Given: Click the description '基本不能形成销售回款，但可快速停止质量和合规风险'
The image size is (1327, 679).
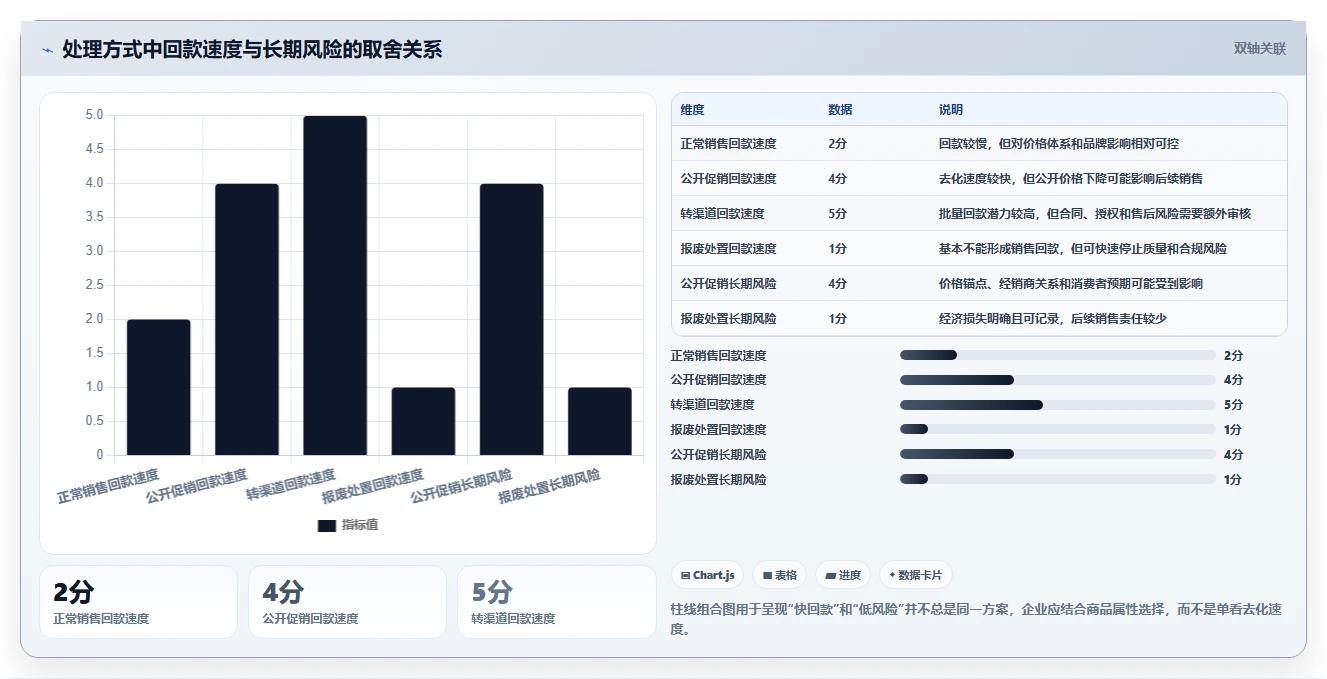Looking at the screenshot, I should point(1083,249).
